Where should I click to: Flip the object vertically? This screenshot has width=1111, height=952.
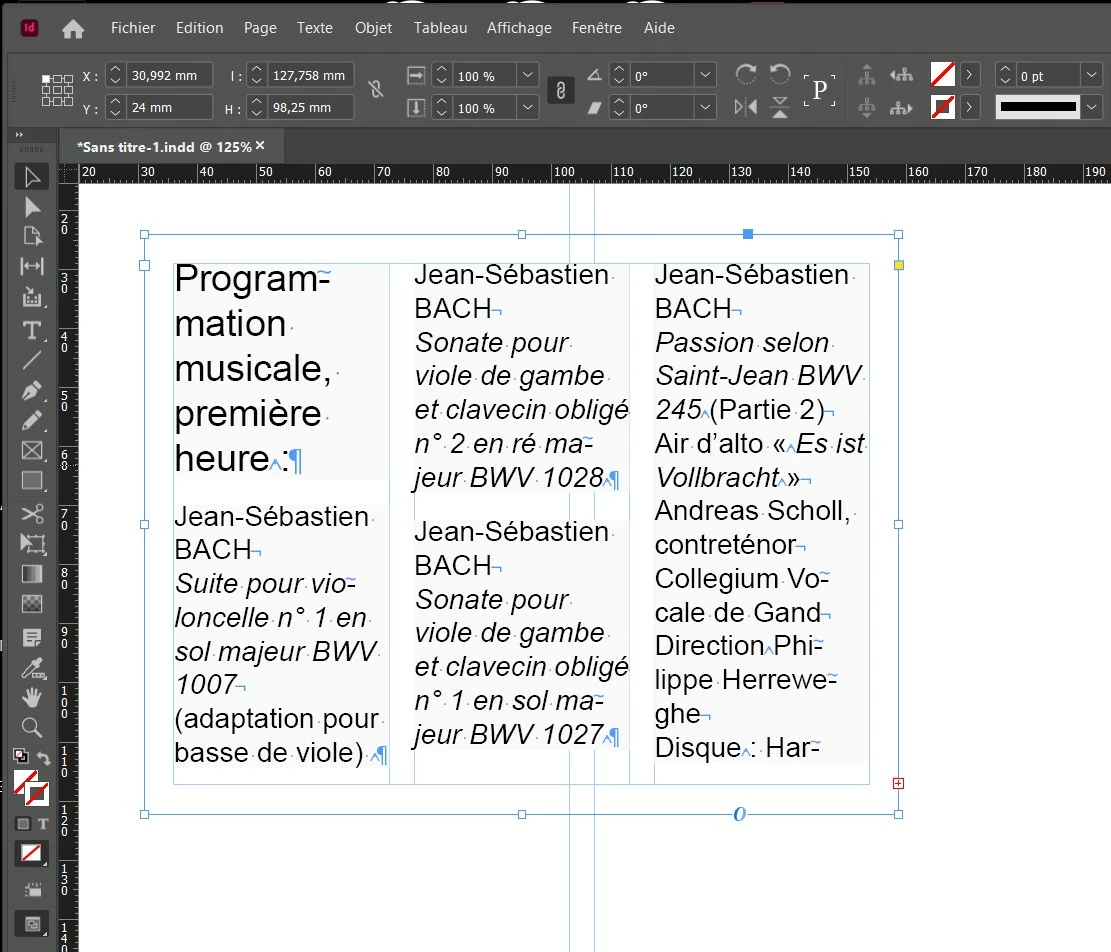point(779,108)
